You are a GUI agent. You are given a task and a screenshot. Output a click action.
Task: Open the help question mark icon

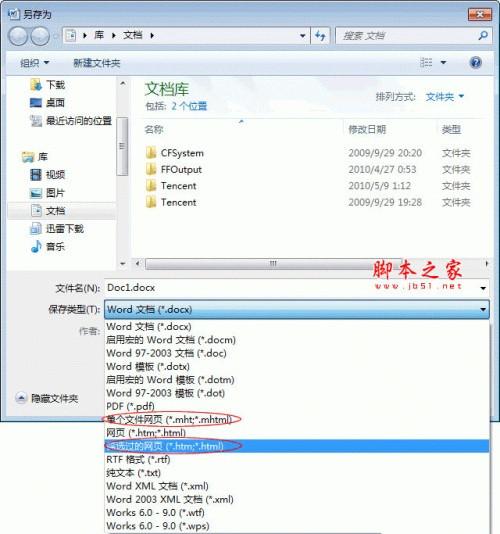tap(475, 63)
